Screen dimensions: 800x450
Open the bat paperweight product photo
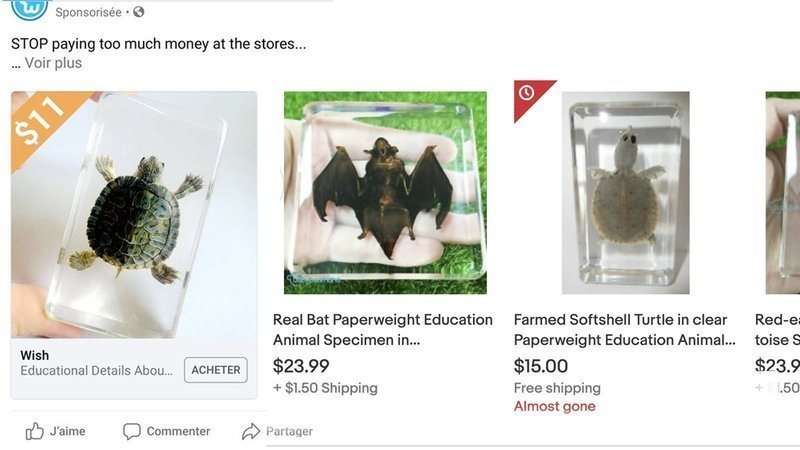[x=385, y=193]
